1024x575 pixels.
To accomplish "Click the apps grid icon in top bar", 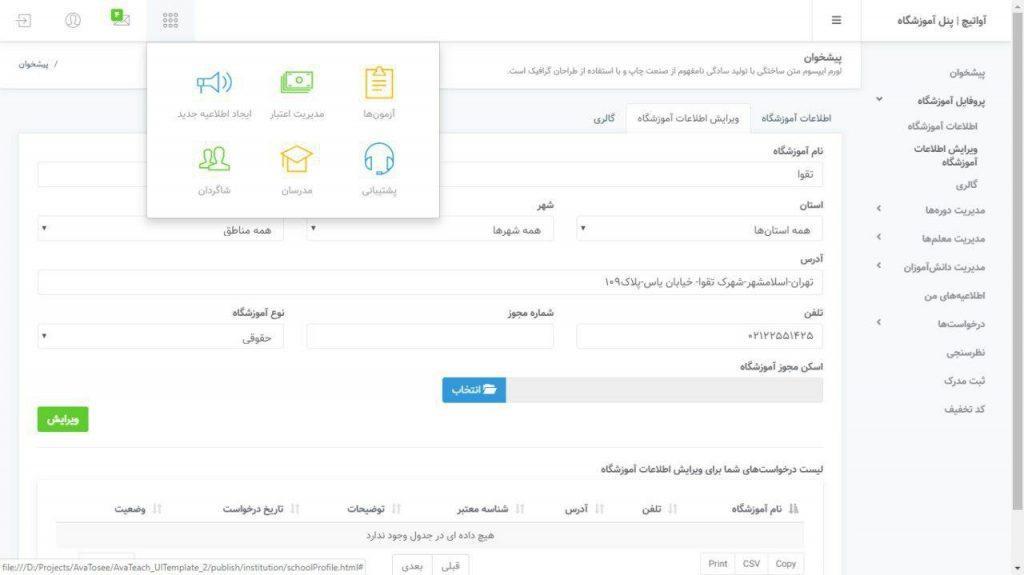I will coord(170,20).
